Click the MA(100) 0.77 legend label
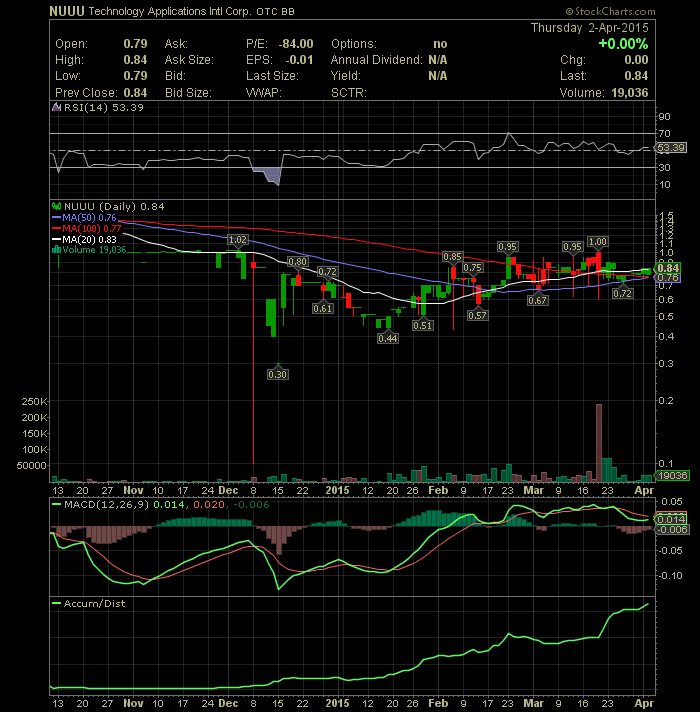Screen dimensions: 700x712 tap(92, 228)
